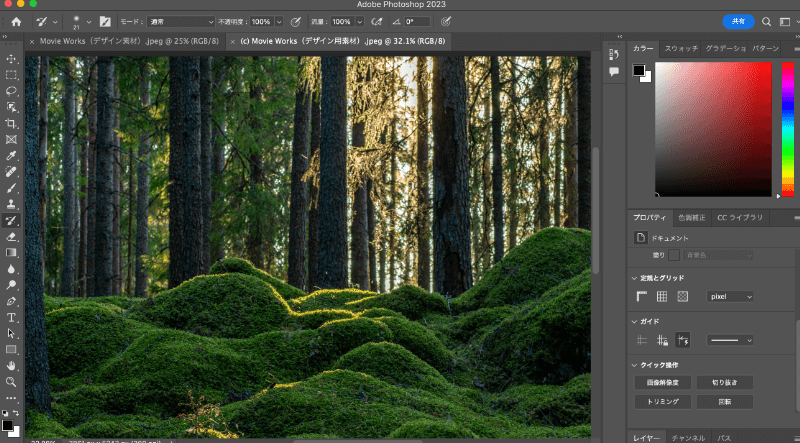The width and height of the screenshot is (800, 443).
Task: Toggle rulers display in 定規とグリッド section
Action: coord(642,297)
